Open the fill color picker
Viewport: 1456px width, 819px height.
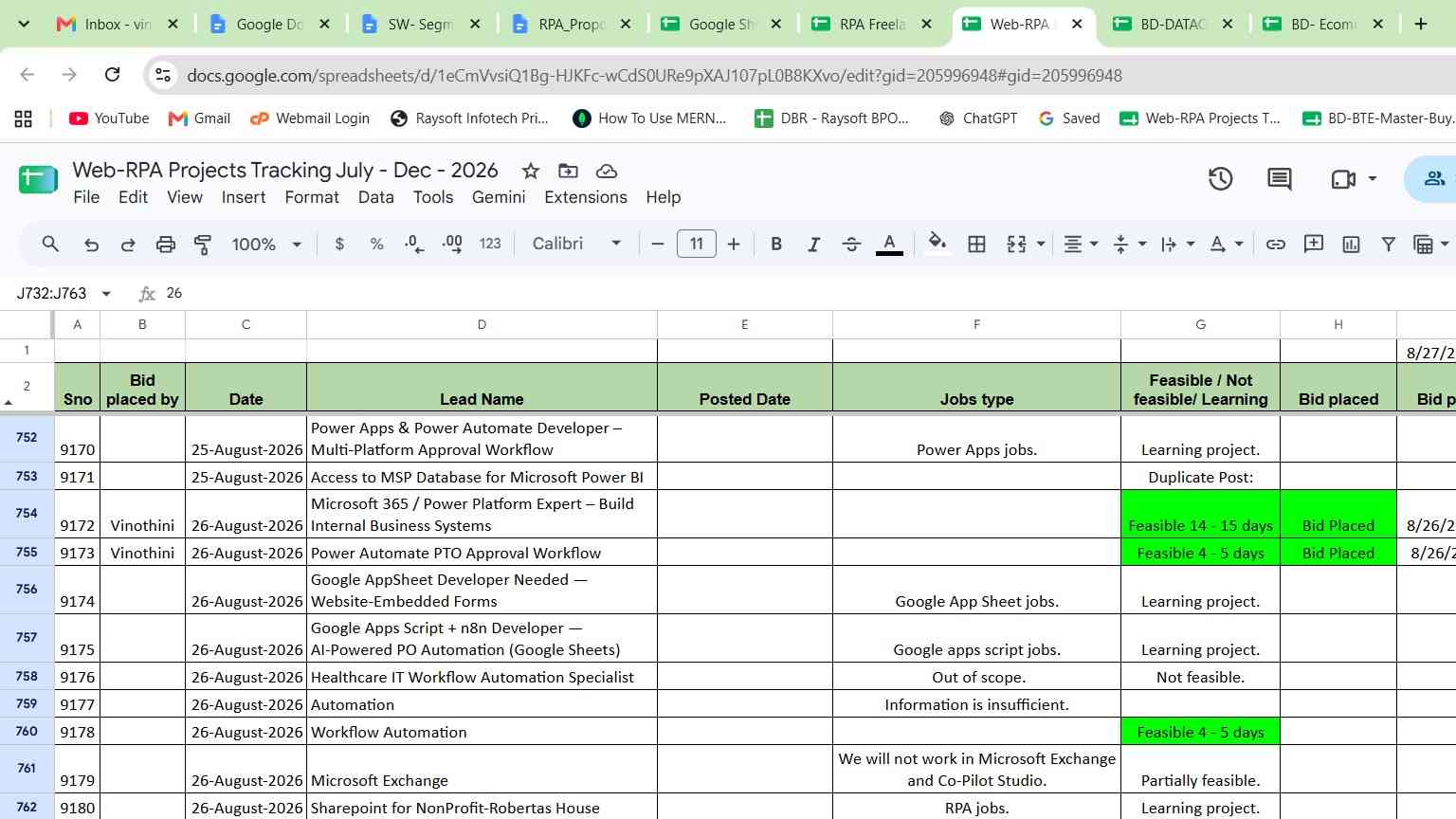[x=937, y=244]
